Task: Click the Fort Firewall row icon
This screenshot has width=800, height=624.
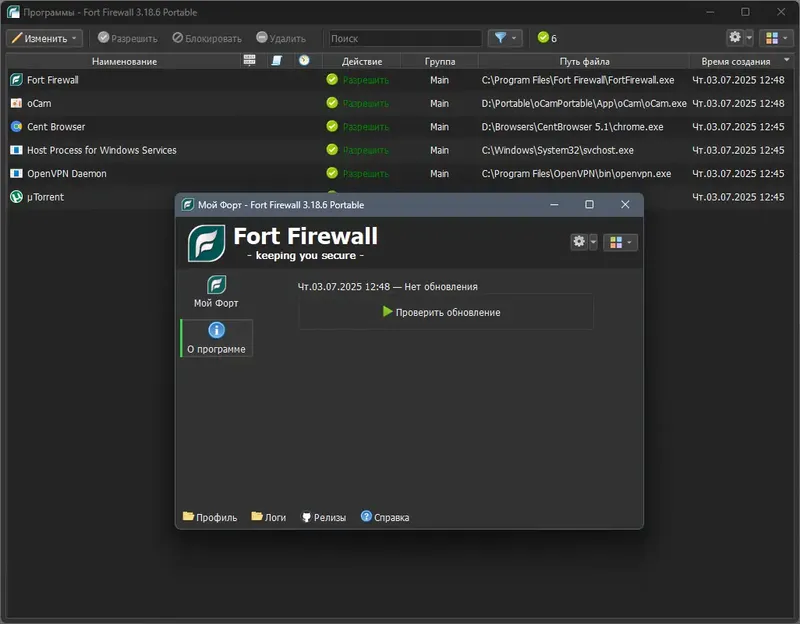Action: pyautogui.click(x=16, y=80)
